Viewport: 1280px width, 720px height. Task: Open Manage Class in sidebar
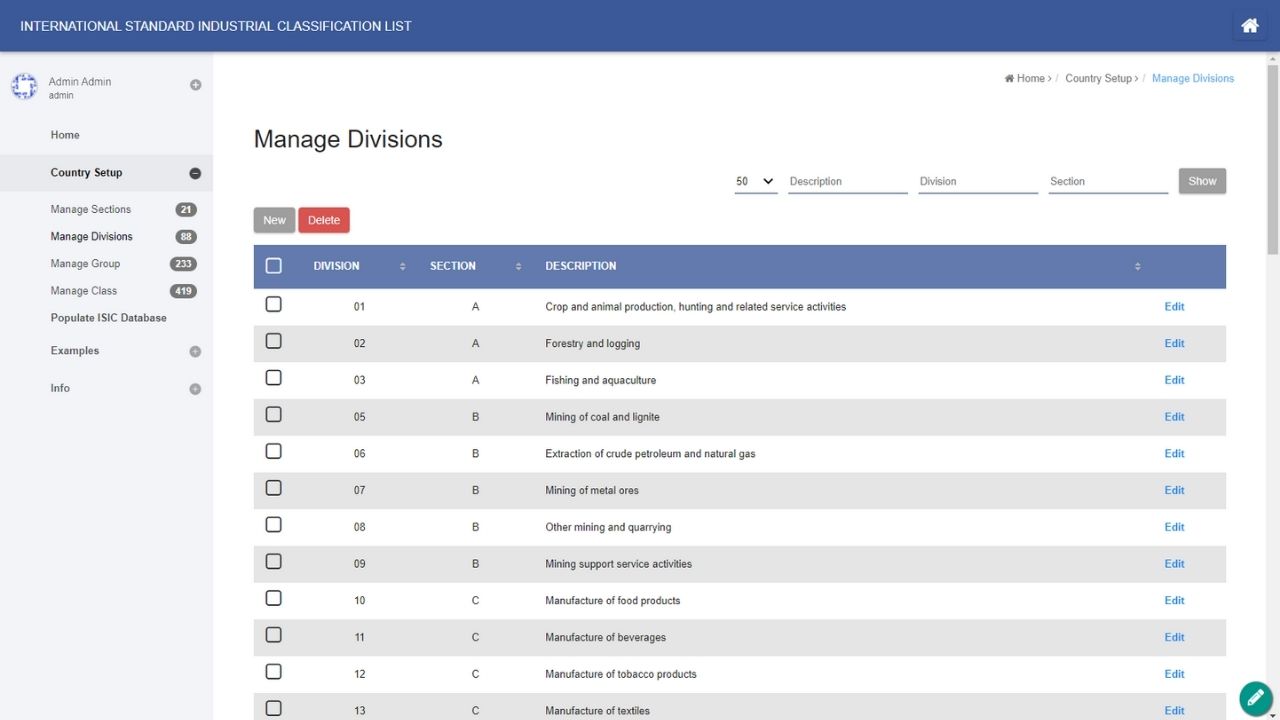click(84, 291)
